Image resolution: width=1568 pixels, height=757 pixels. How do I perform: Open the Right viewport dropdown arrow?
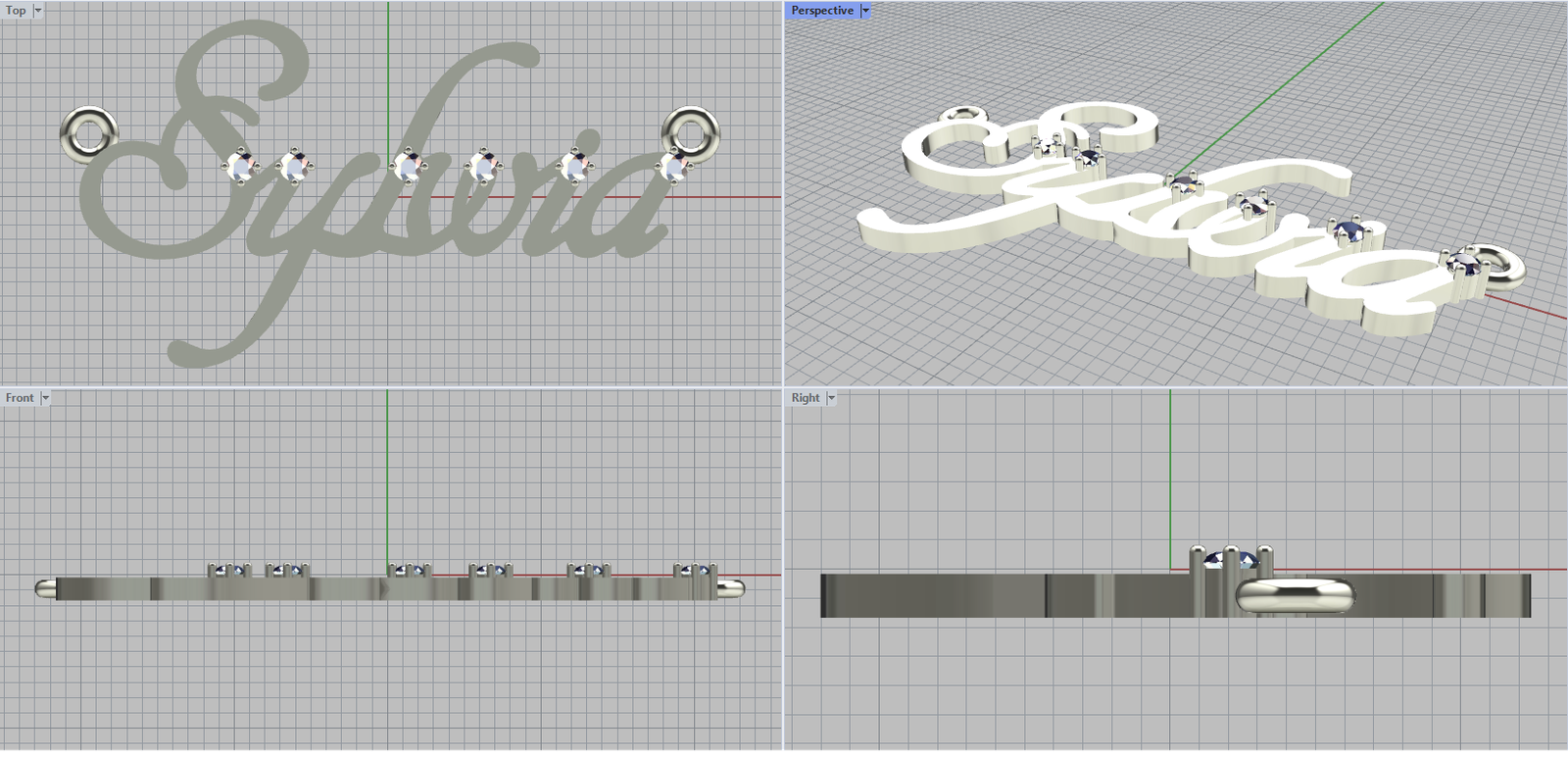point(831,398)
